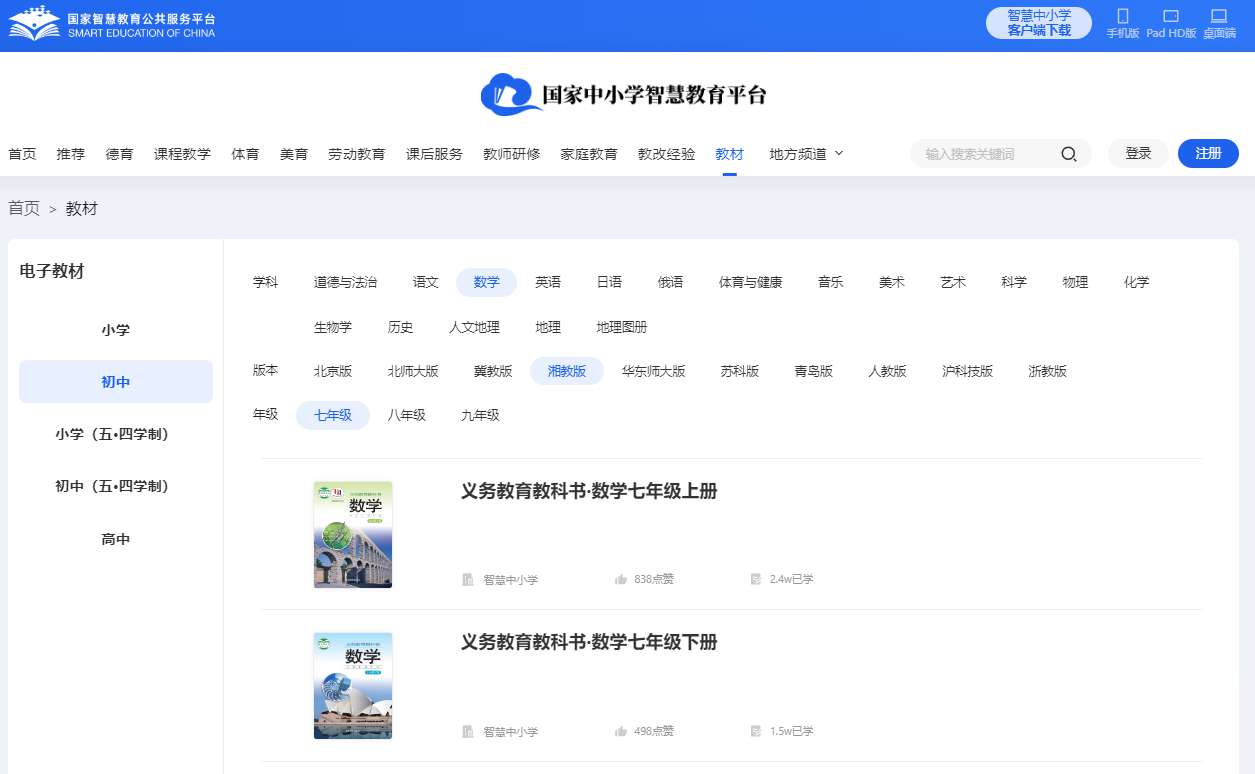Open the Pad HD版 tablet icon

[1171, 16]
